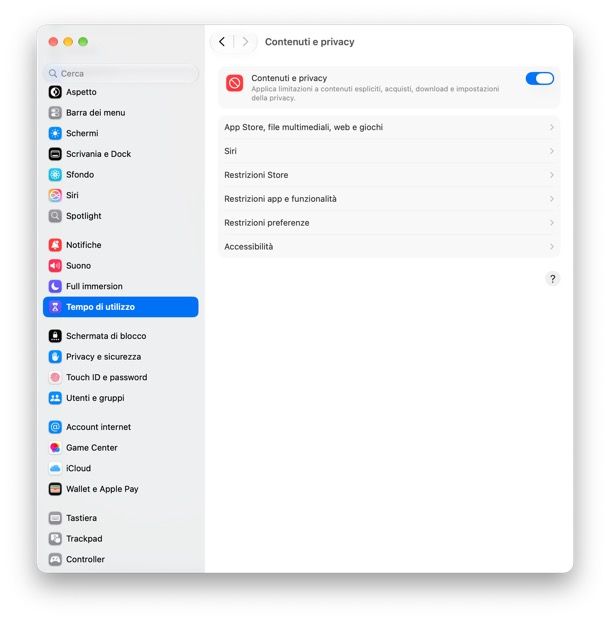Screen dimensions: 610x621
Task: Expand the Restrizioni Store chevron
Action: click(x=551, y=175)
